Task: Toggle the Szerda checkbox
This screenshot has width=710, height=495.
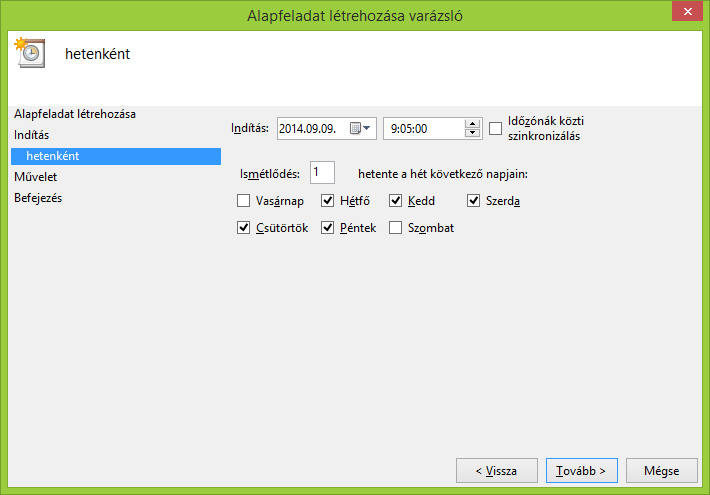Action: pos(474,201)
